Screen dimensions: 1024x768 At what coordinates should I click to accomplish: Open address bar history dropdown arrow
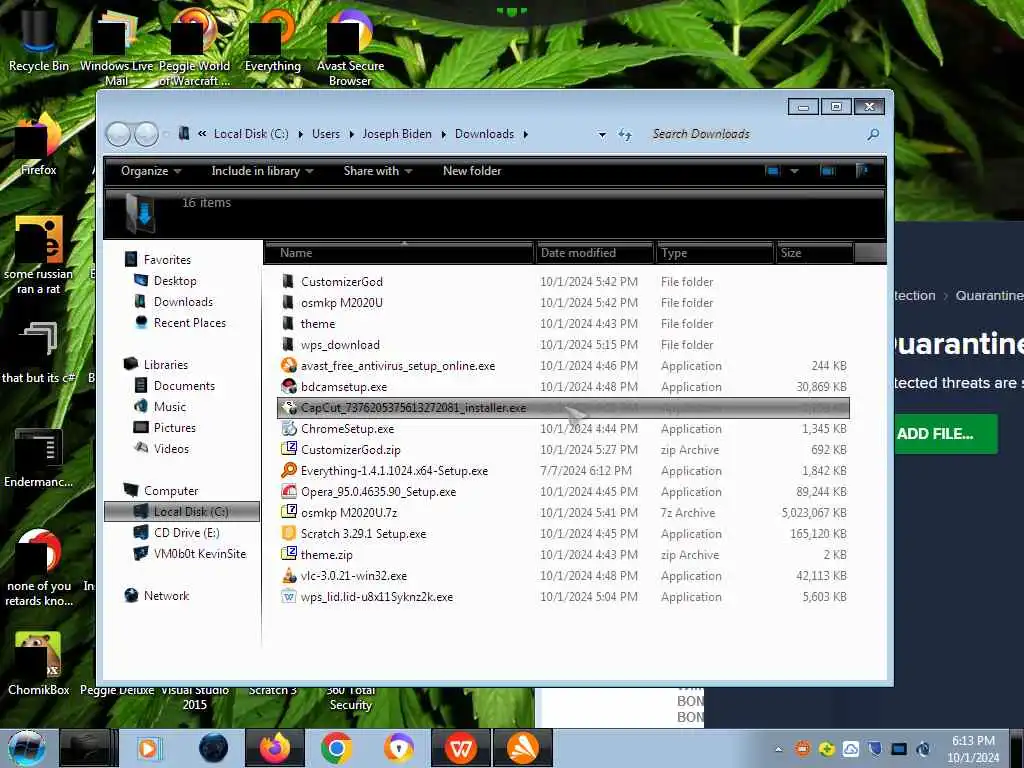601,135
